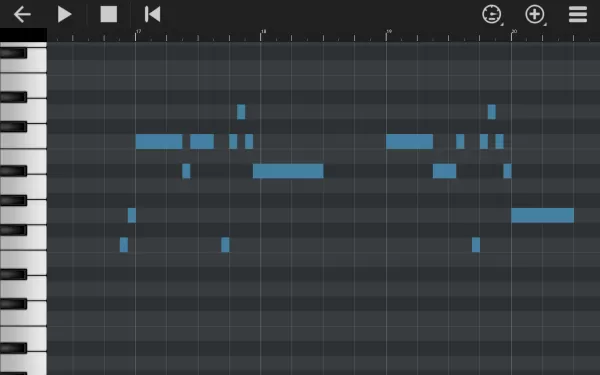Tap the topmost black piano key
Image resolution: width=600 pixels, height=375 pixels.
point(13,53)
